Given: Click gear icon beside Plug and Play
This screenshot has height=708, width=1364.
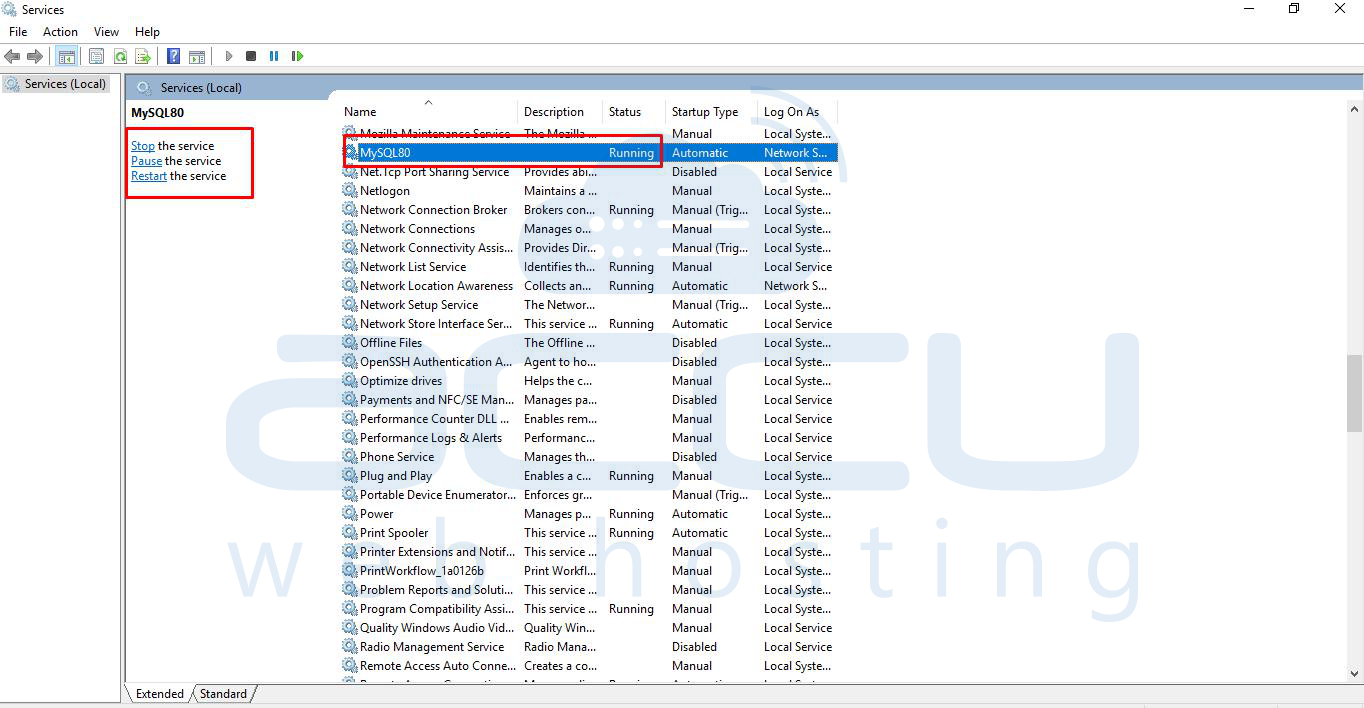Looking at the screenshot, I should click(x=350, y=476).
